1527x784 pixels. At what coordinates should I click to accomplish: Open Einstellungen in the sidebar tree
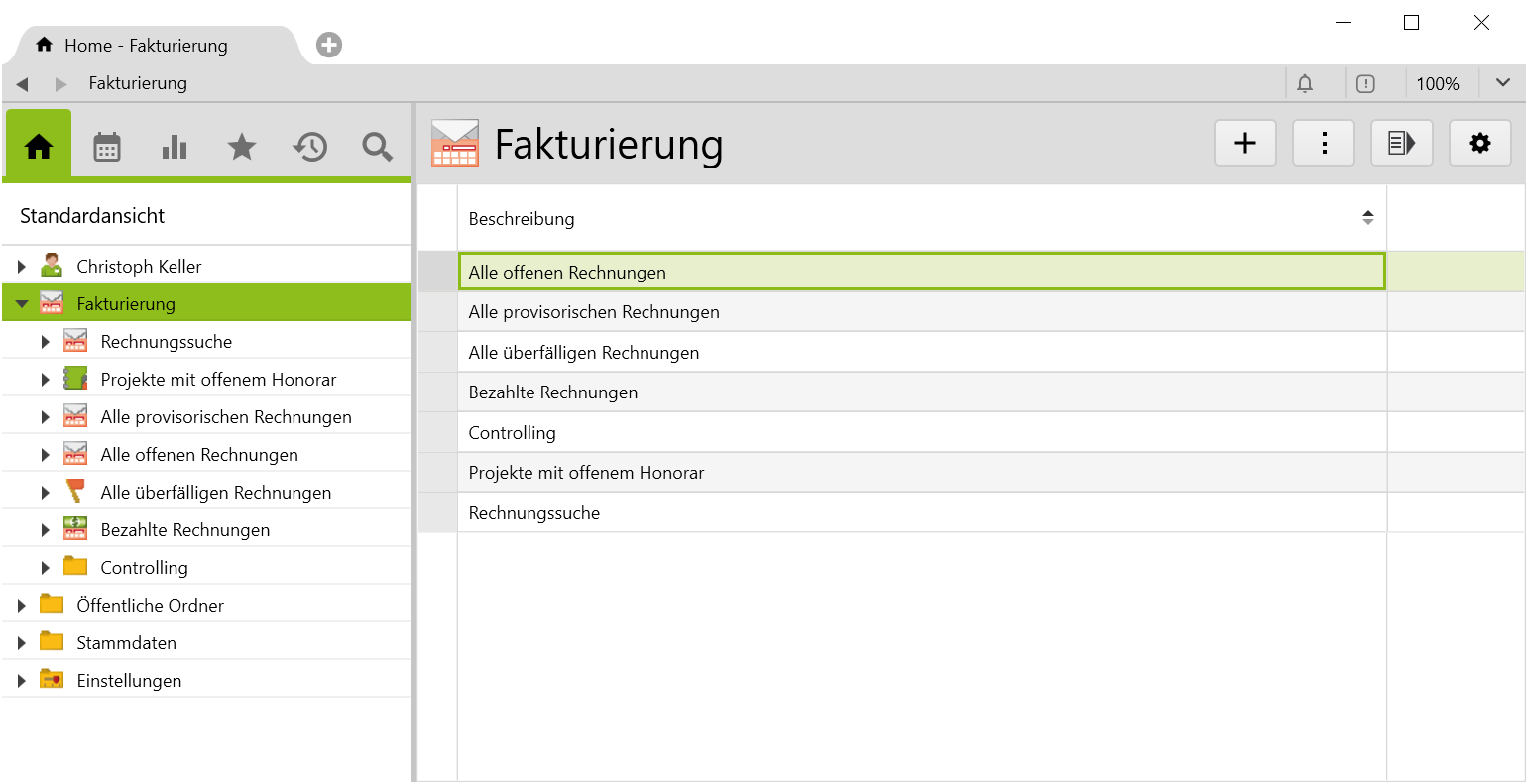tap(129, 681)
